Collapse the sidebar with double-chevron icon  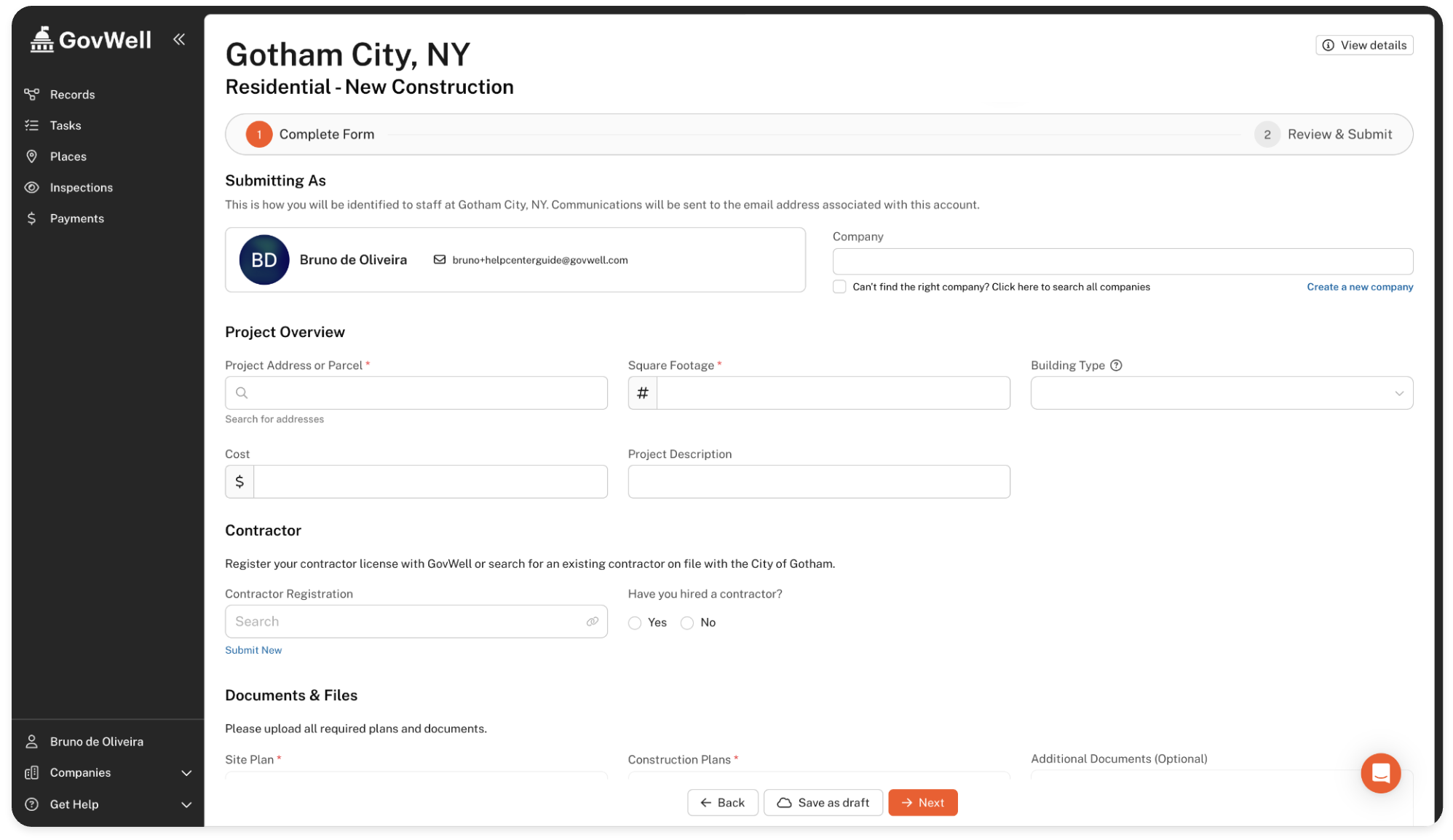[x=179, y=39]
